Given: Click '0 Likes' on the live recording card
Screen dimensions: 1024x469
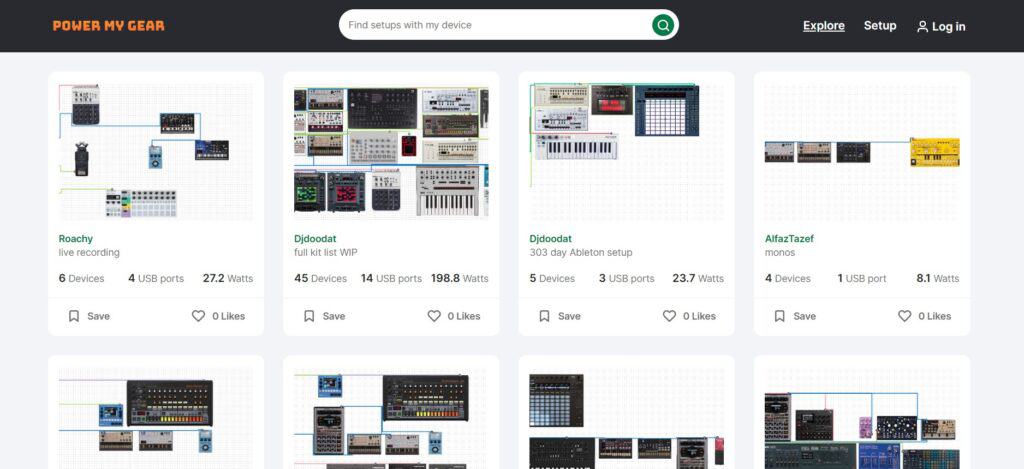Looking at the screenshot, I should 229,316.
